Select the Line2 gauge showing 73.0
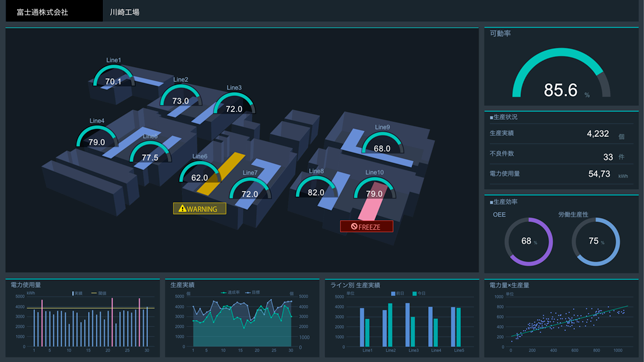This screenshot has height=362, width=644. click(x=181, y=95)
